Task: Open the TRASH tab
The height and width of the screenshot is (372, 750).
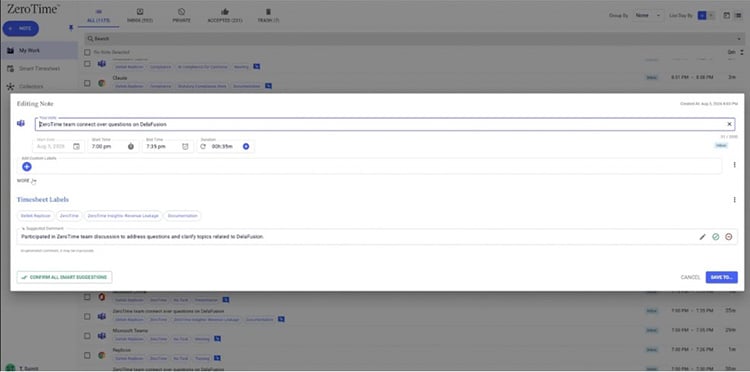Action: click(268, 15)
